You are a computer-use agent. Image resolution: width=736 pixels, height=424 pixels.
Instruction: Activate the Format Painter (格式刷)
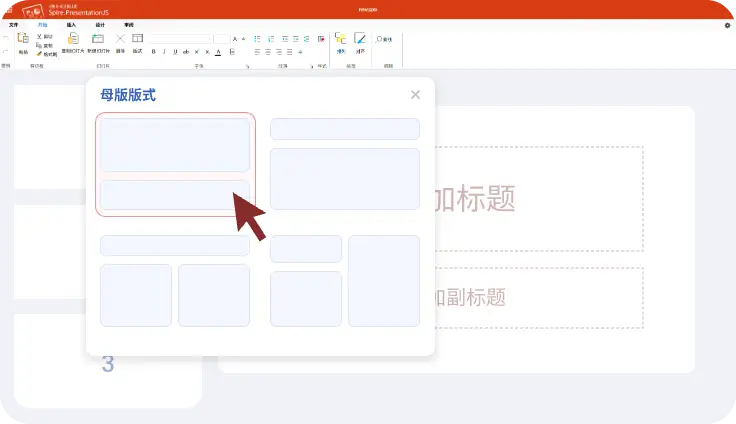(x=47, y=54)
